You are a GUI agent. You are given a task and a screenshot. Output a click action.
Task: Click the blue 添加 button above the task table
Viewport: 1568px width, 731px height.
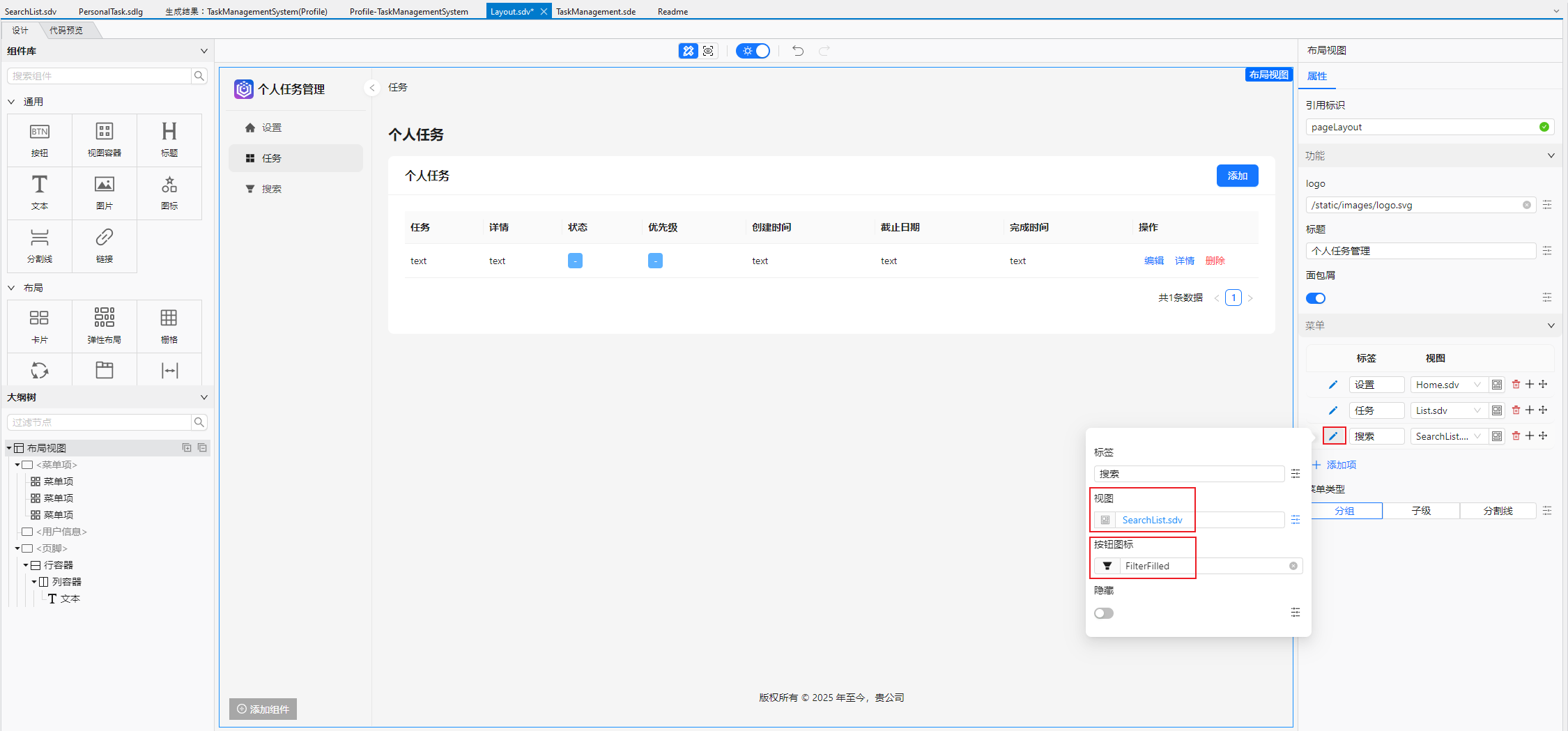pos(1237,176)
